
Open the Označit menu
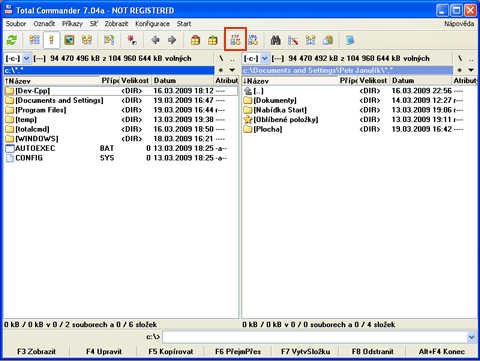(x=44, y=24)
